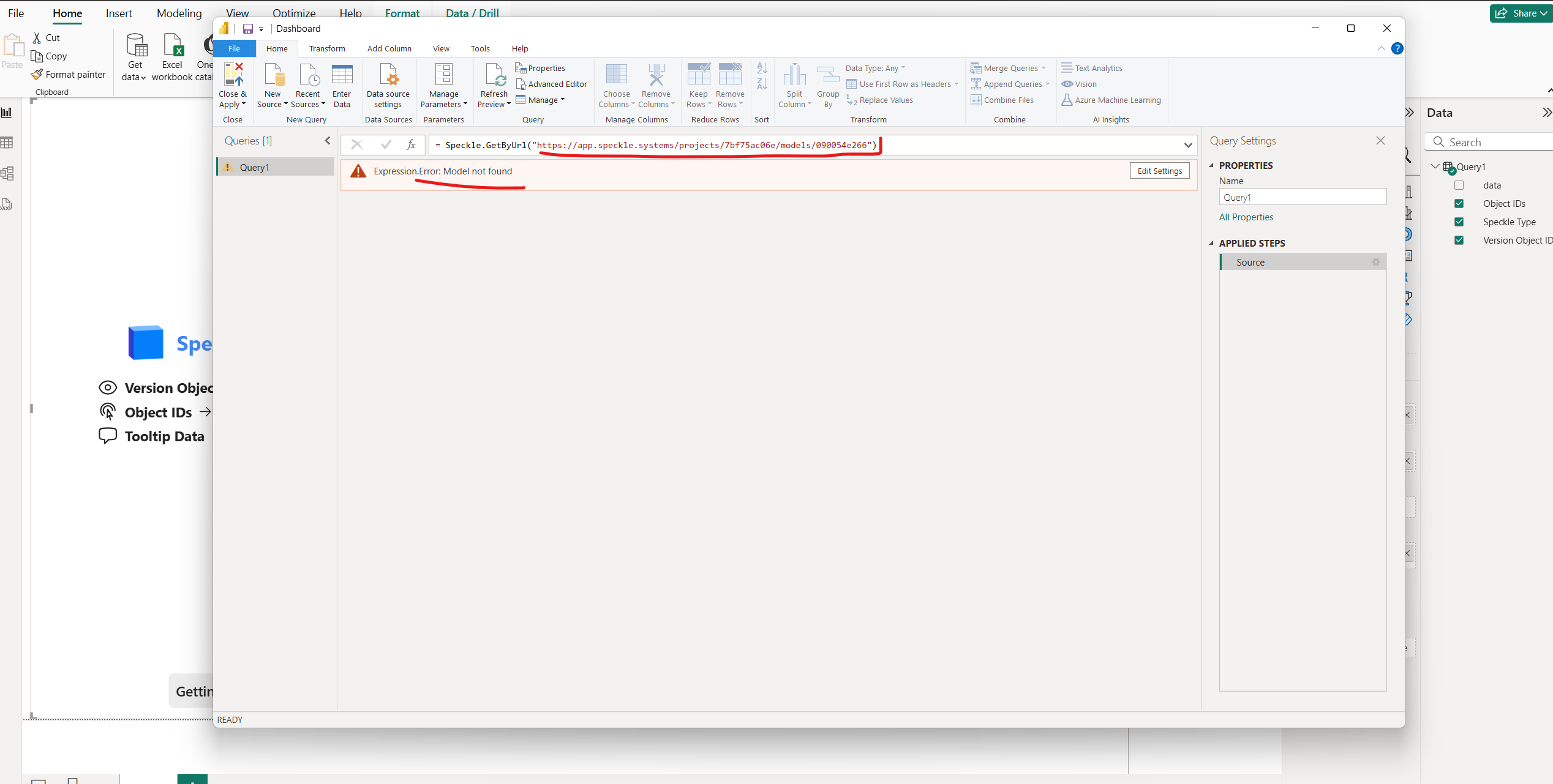Viewport: 1553px width, 784px height.
Task: Open Use First Row as Headers dropdown
Action: click(x=903, y=84)
